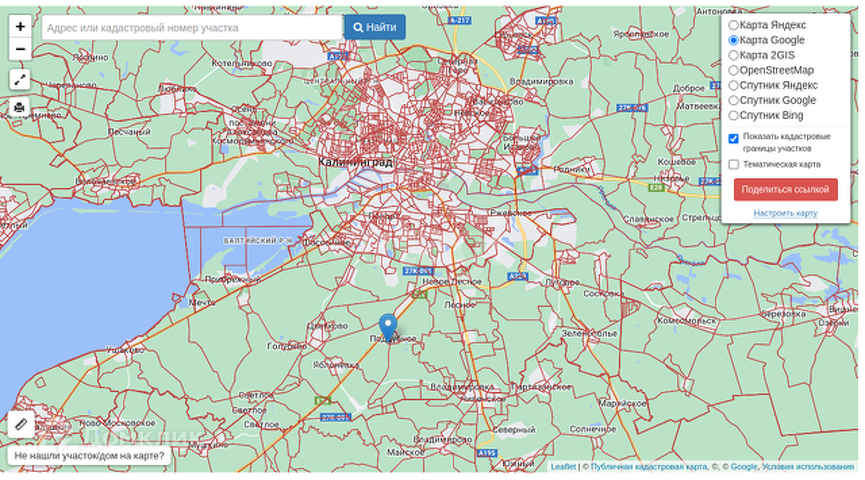Viewport: 865px width, 480px height.
Task: Enable Тематическая карта checkbox
Action: [x=733, y=164]
